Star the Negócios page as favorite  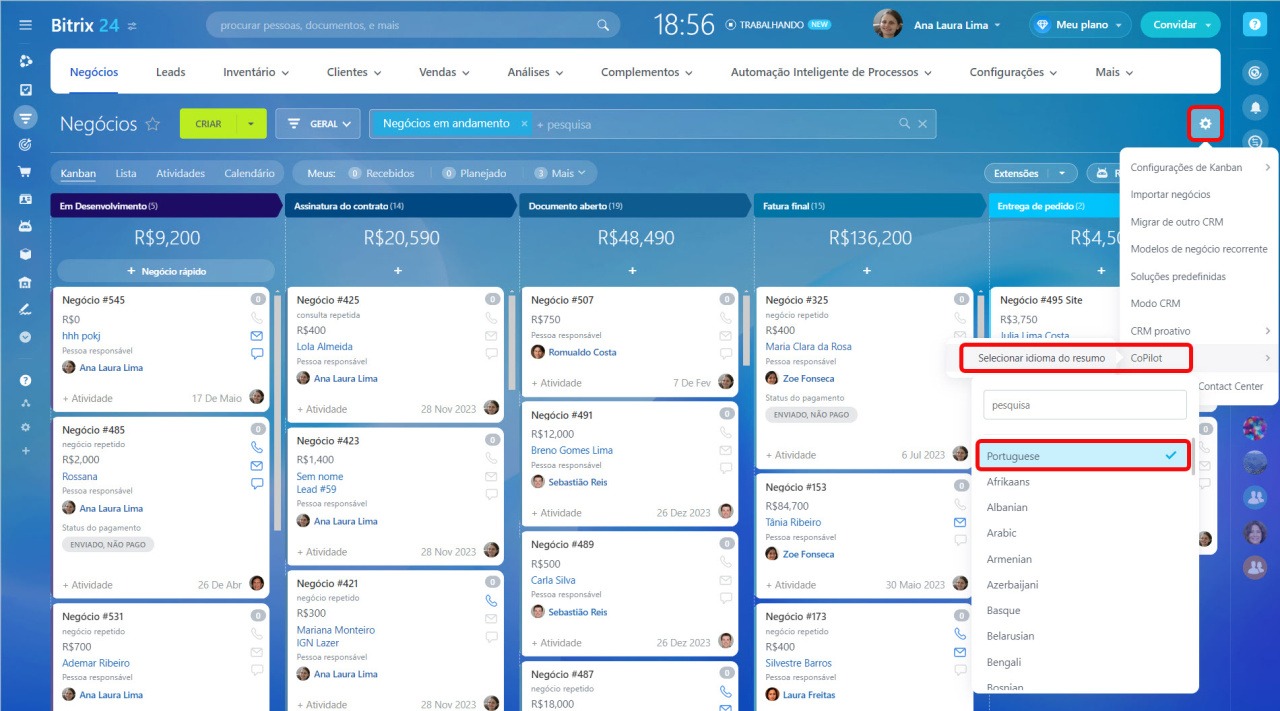point(153,124)
